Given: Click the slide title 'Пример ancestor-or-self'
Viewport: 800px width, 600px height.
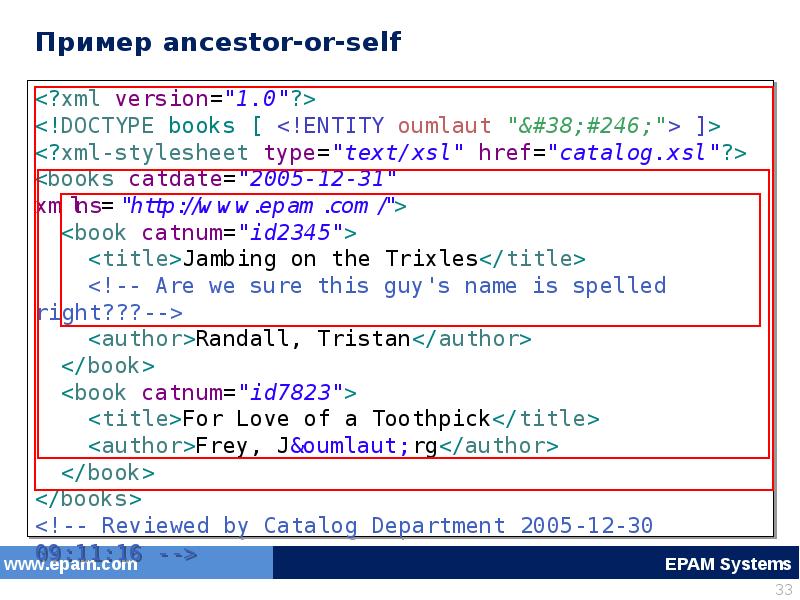Looking at the screenshot, I should [218, 42].
